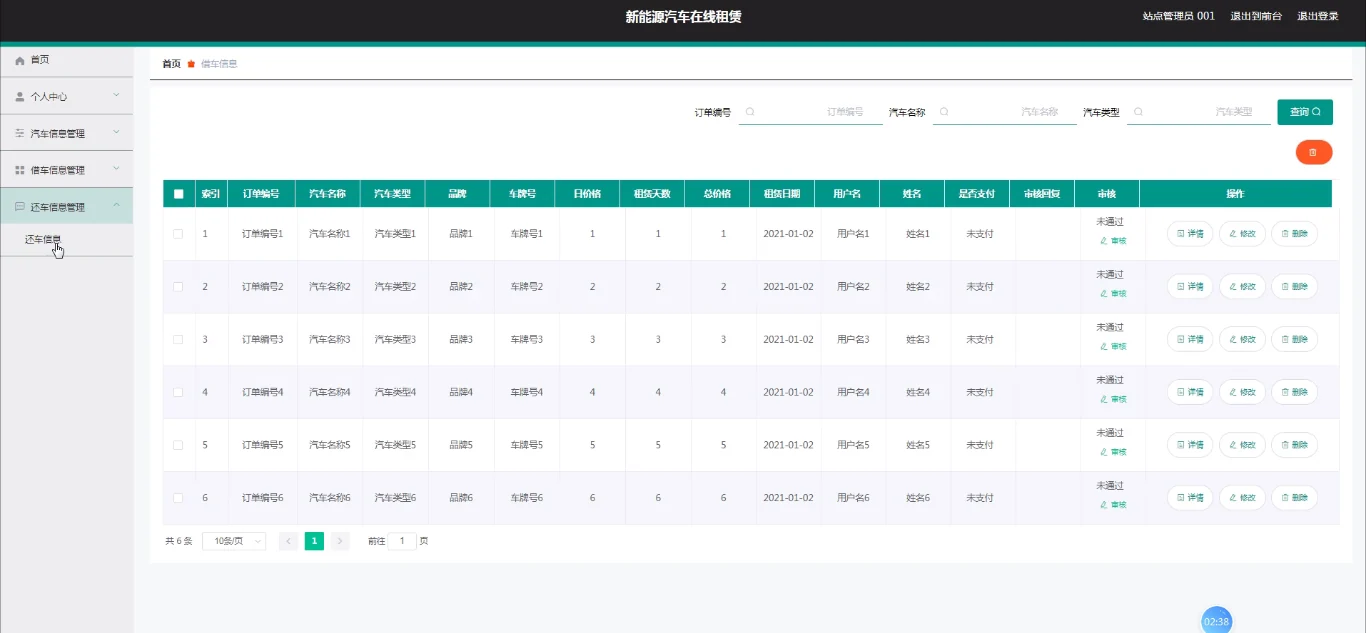This screenshot has height=633, width=1366.
Task: Click the next page arrow
Action: pyautogui.click(x=340, y=541)
